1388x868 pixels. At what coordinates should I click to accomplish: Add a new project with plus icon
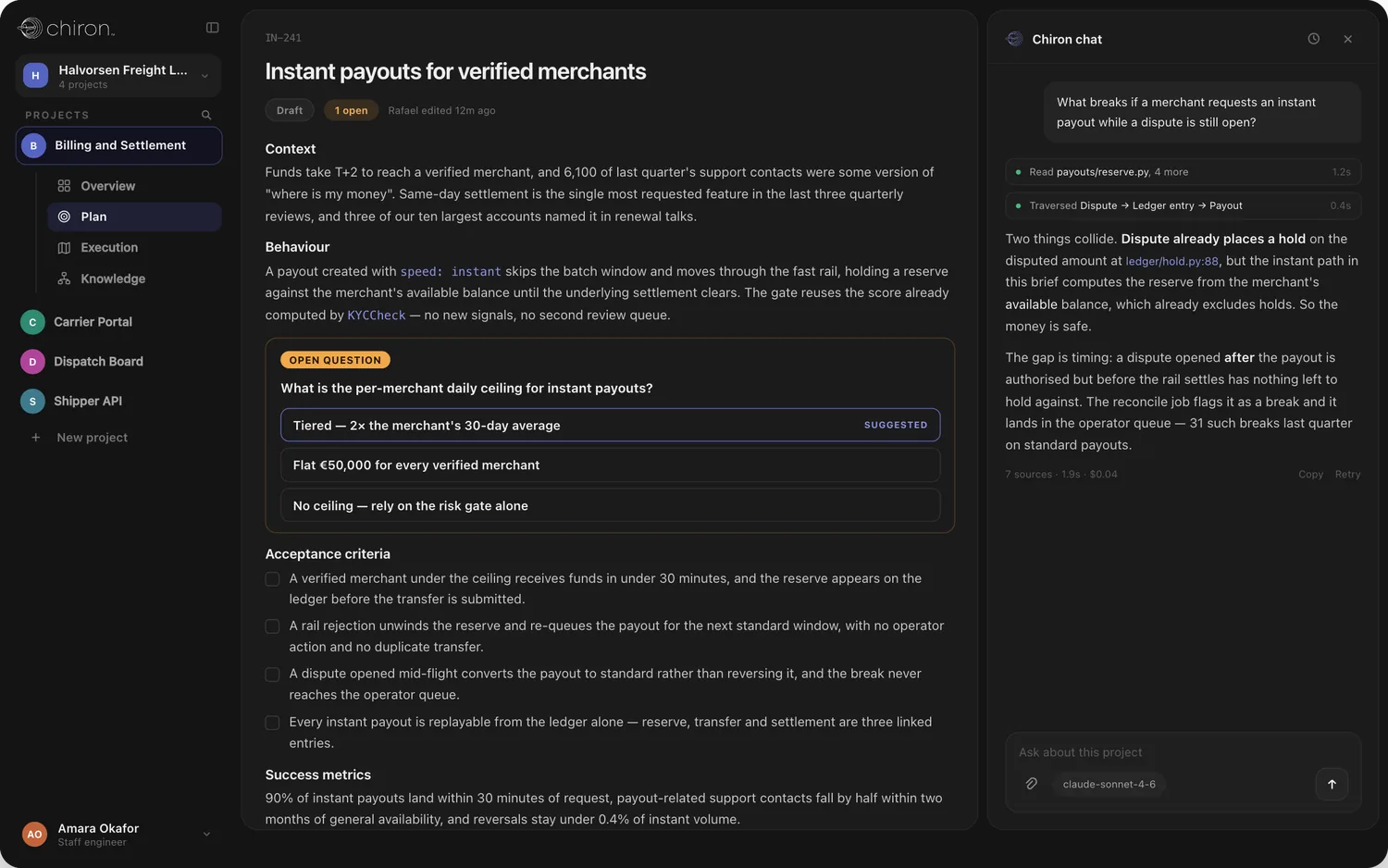[36, 438]
